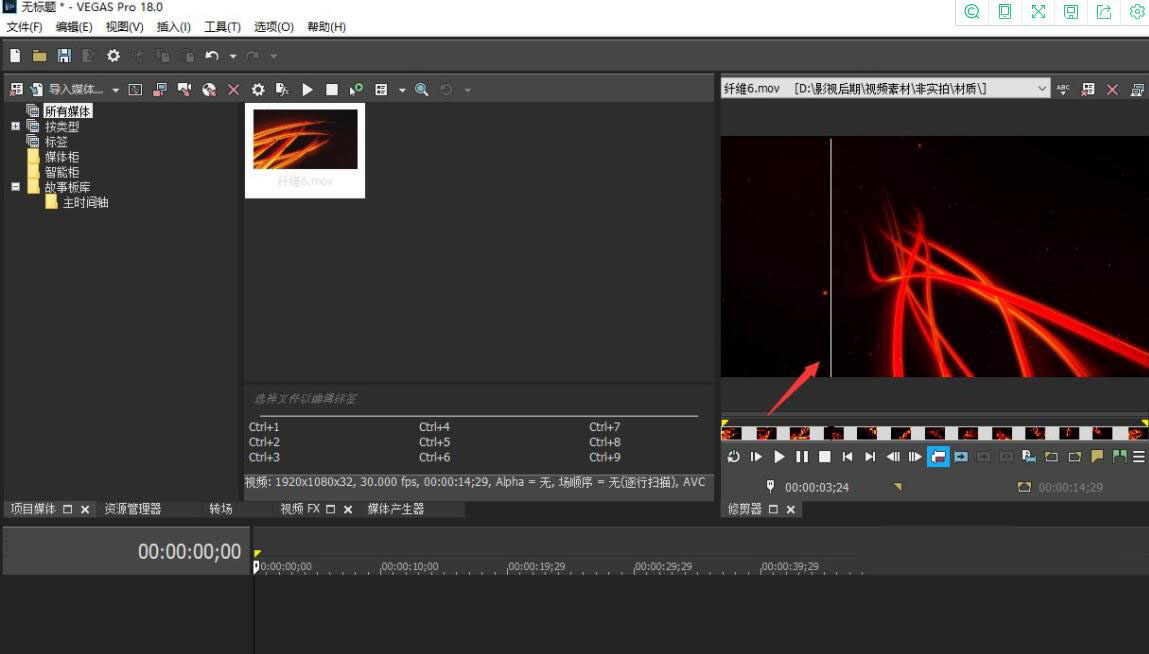Viewport: 1149px width, 654px height.
Task: Toggle spell check ABC icon in trimmer
Action: click(x=1062, y=88)
